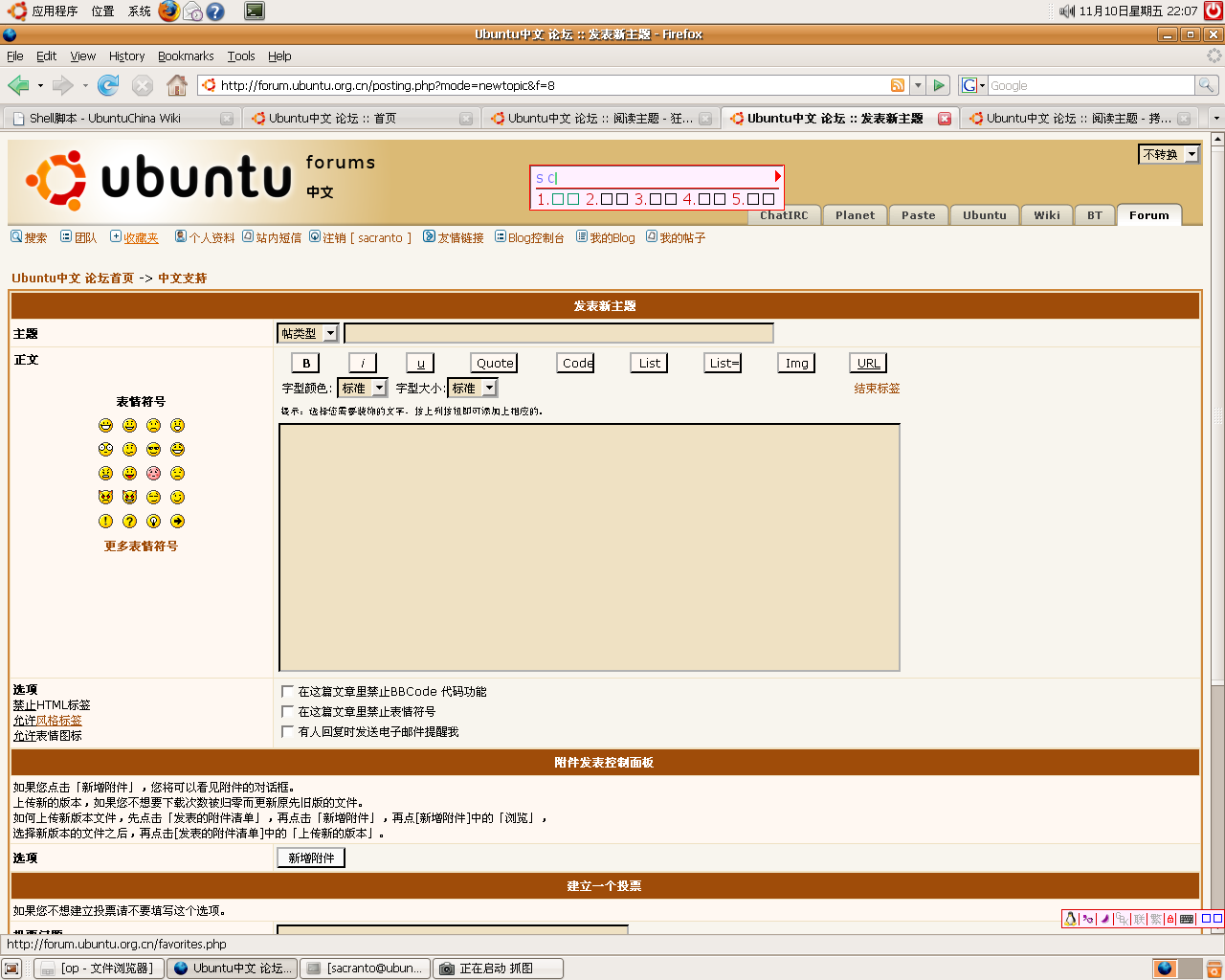This screenshot has height=980, width=1225.
Task: Go back with the green arrow
Action: (x=18, y=85)
